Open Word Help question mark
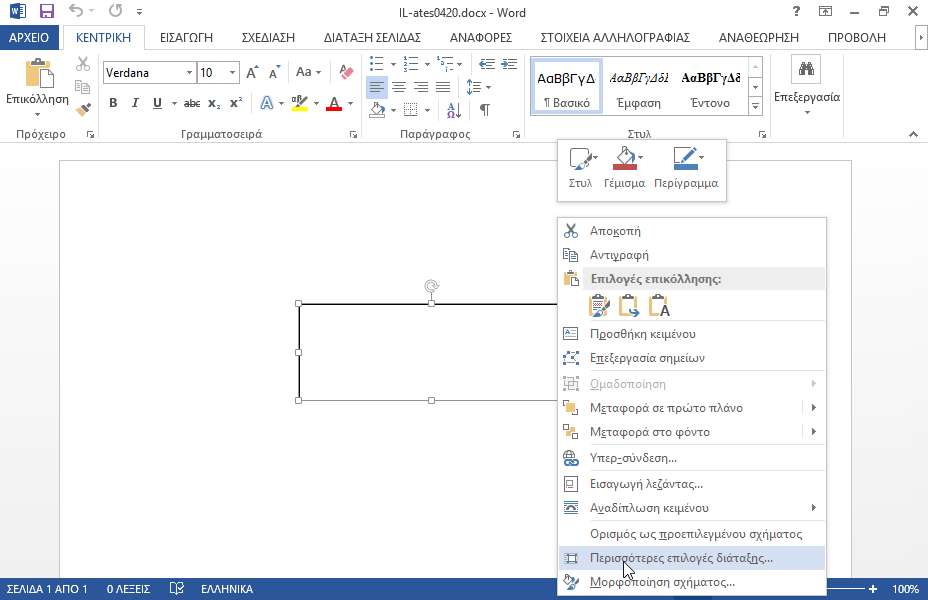 (x=796, y=11)
